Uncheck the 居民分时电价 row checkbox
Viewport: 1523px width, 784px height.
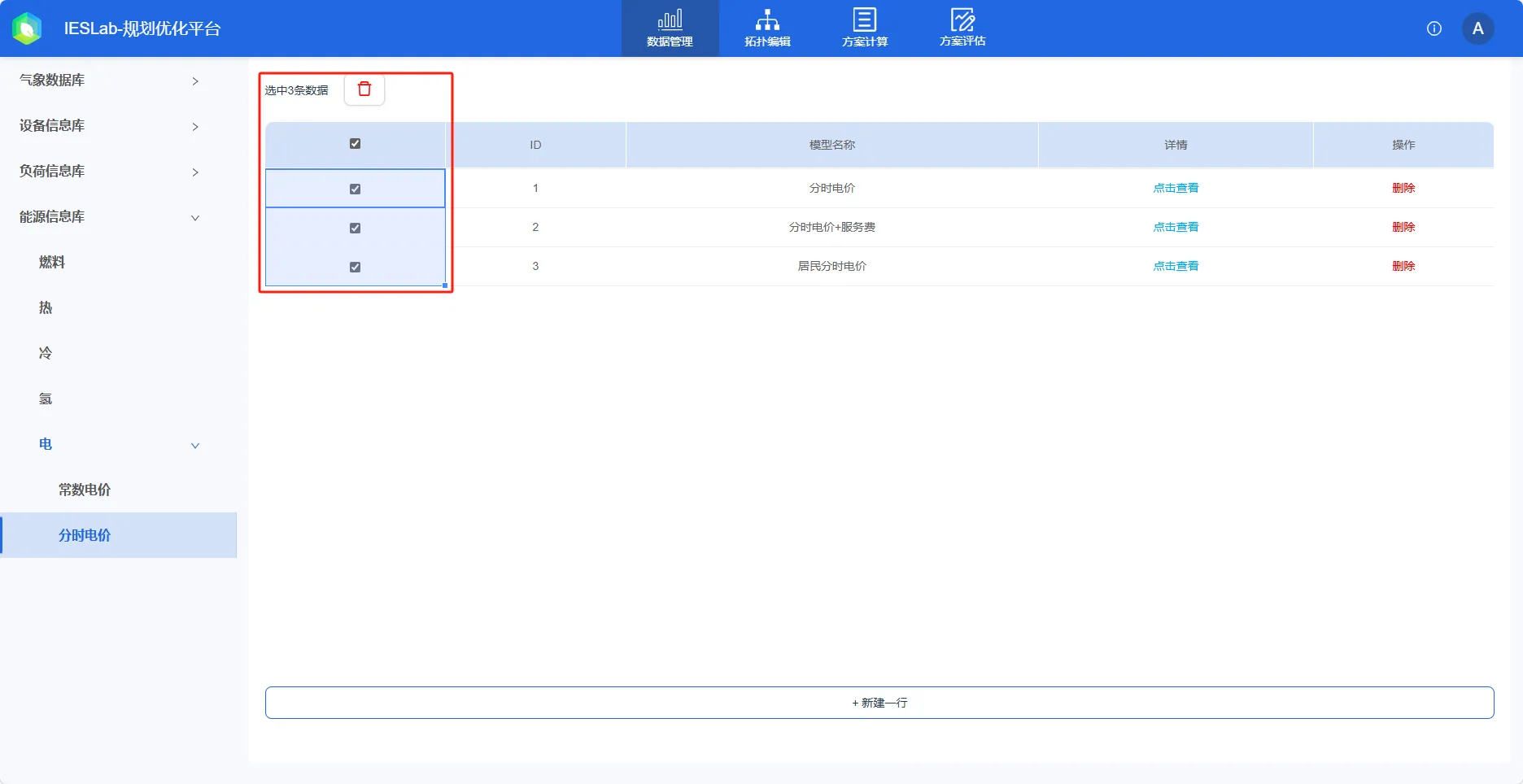(x=355, y=267)
